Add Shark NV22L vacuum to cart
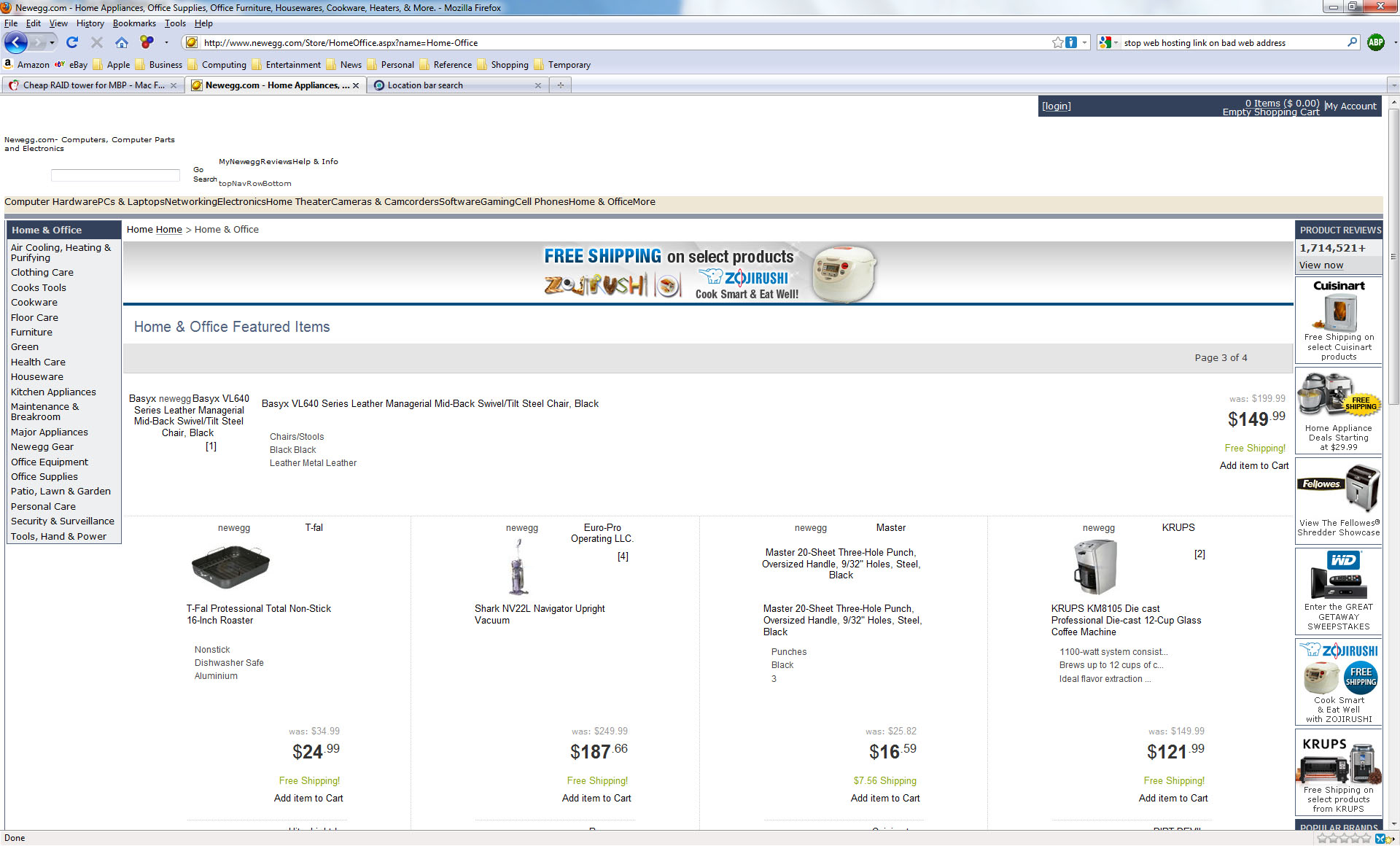Viewport: 1400px width, 846px height. (596, 798)
